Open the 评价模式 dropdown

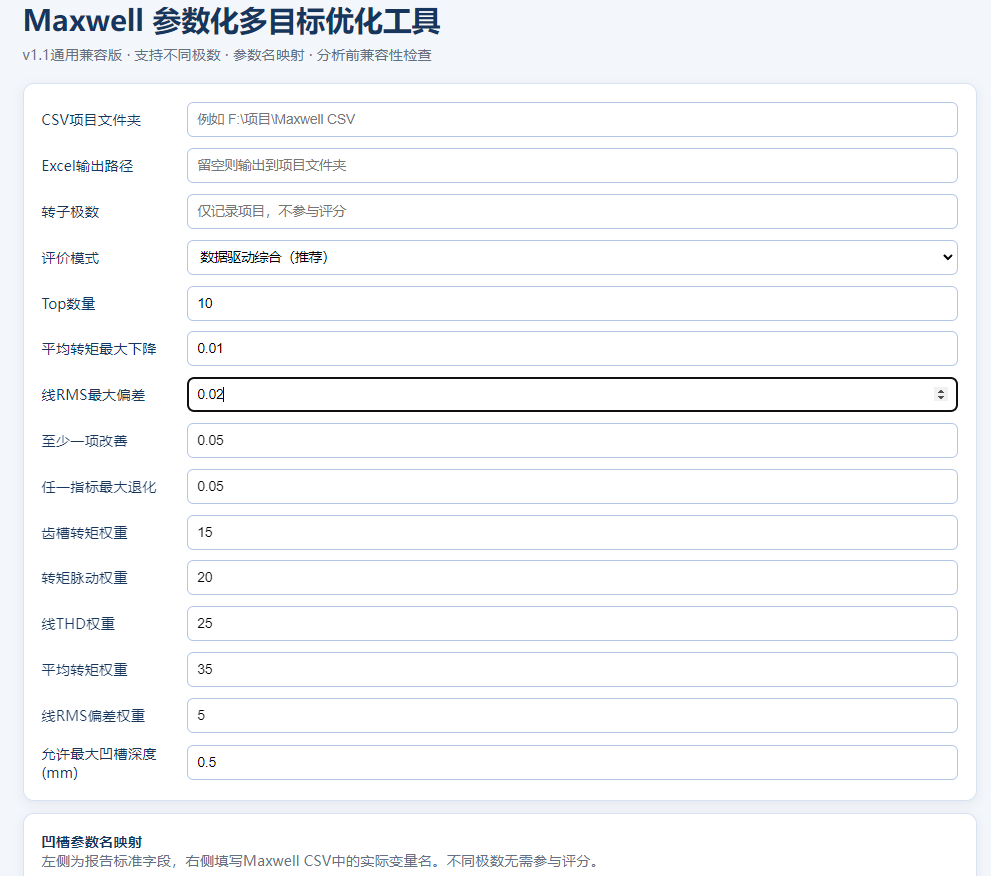[572, 257]
